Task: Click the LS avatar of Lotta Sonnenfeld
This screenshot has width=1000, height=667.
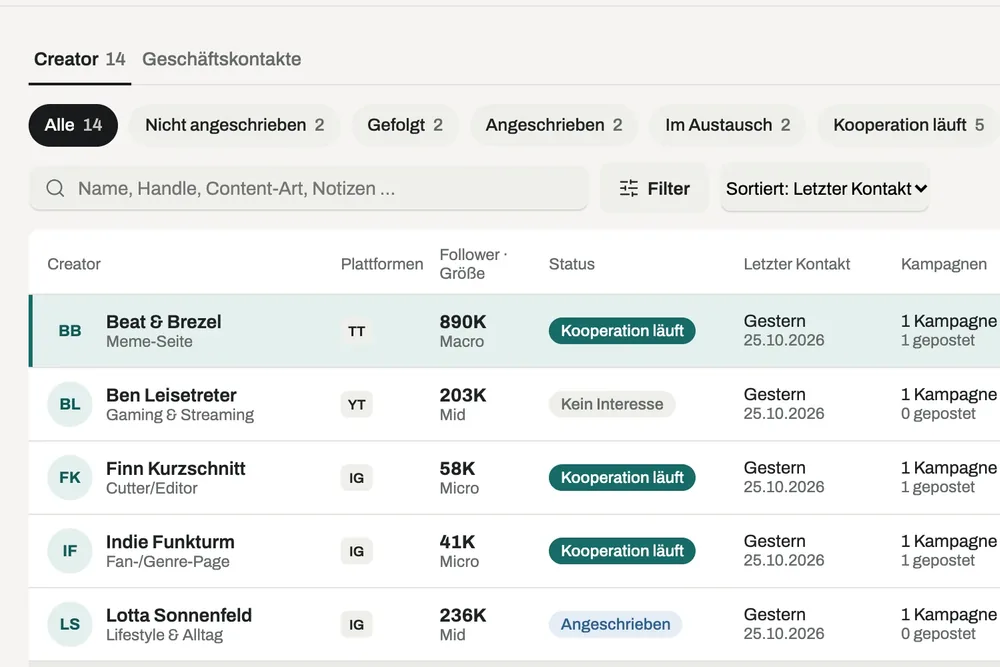Action: point(70,624)
